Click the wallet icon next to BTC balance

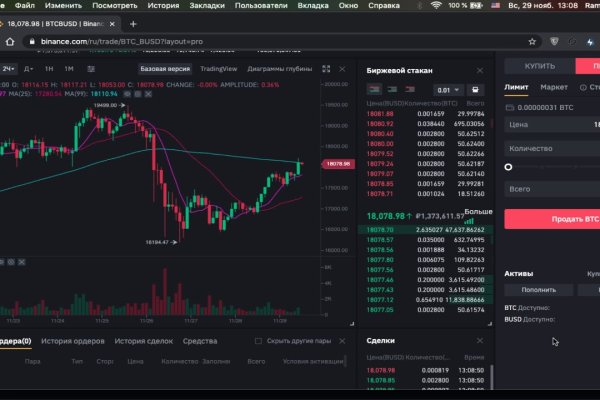509,105
